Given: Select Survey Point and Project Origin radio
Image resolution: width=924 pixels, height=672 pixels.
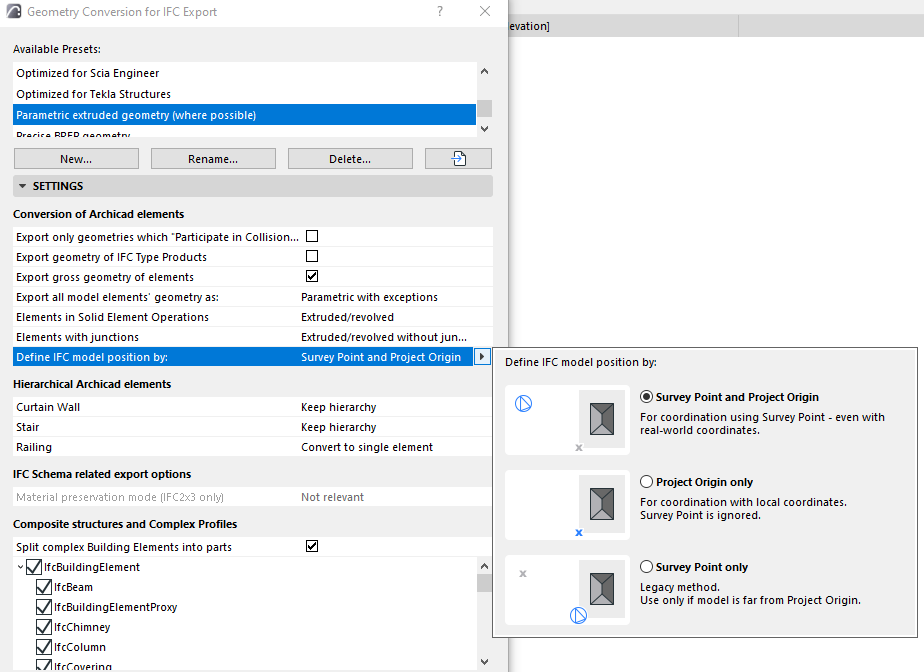Looking at the screenshot, I should click(646, 397).
